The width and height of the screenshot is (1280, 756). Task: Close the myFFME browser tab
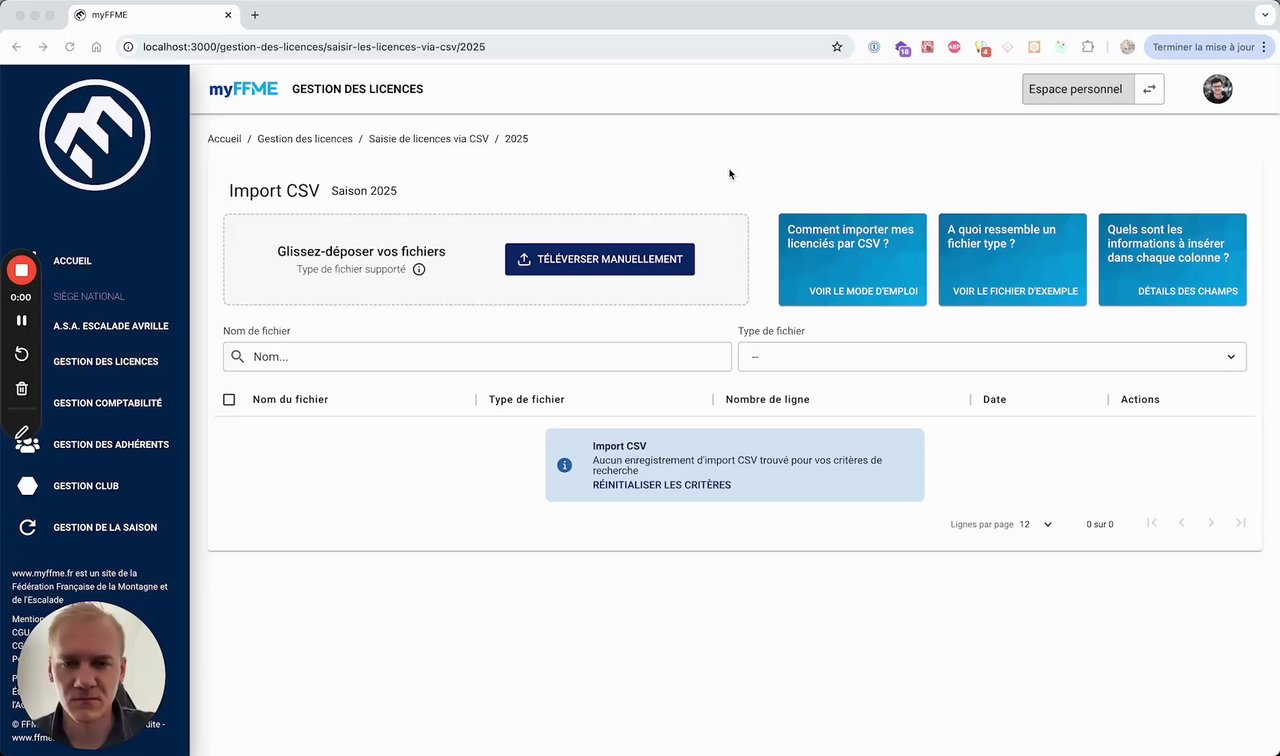tap(228, 15)
